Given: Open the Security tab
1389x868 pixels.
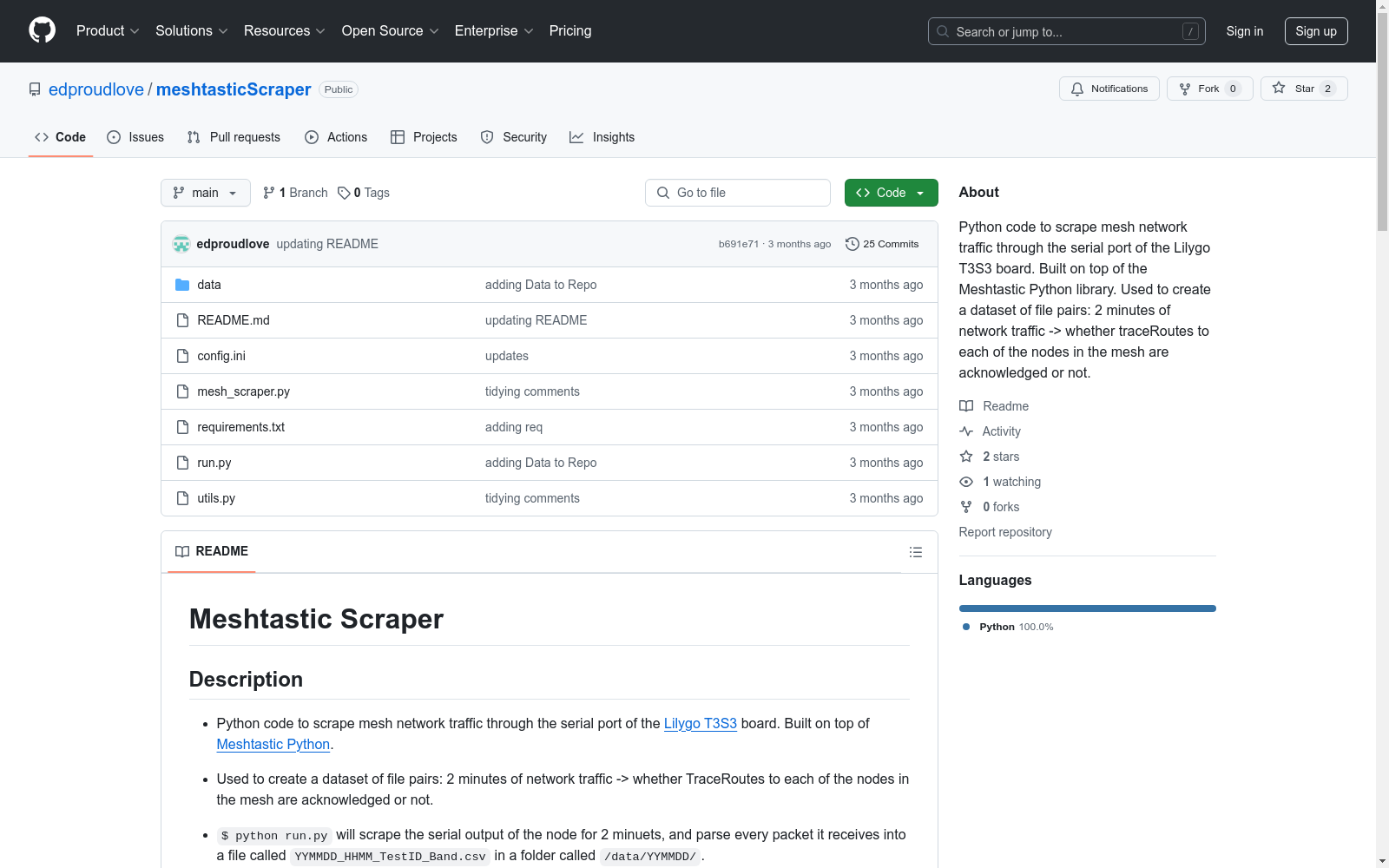Looking at the screenshot, I should coord(514,137).
